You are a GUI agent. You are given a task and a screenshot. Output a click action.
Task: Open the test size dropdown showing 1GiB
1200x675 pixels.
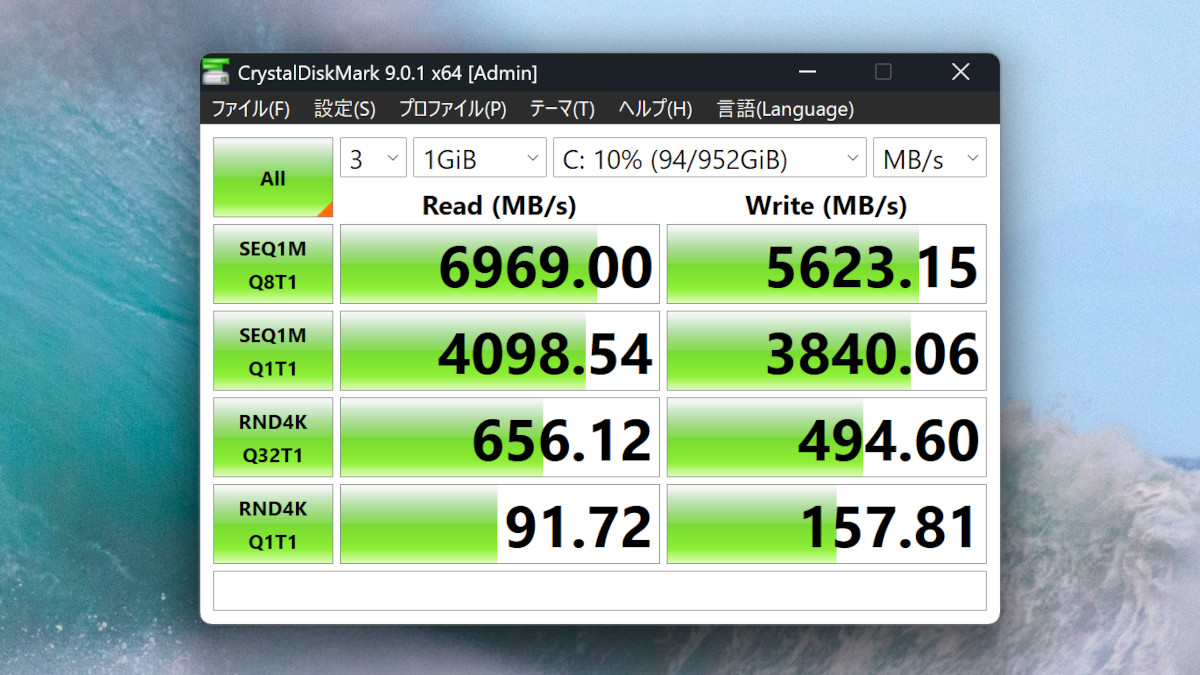[x=479, y=157]
